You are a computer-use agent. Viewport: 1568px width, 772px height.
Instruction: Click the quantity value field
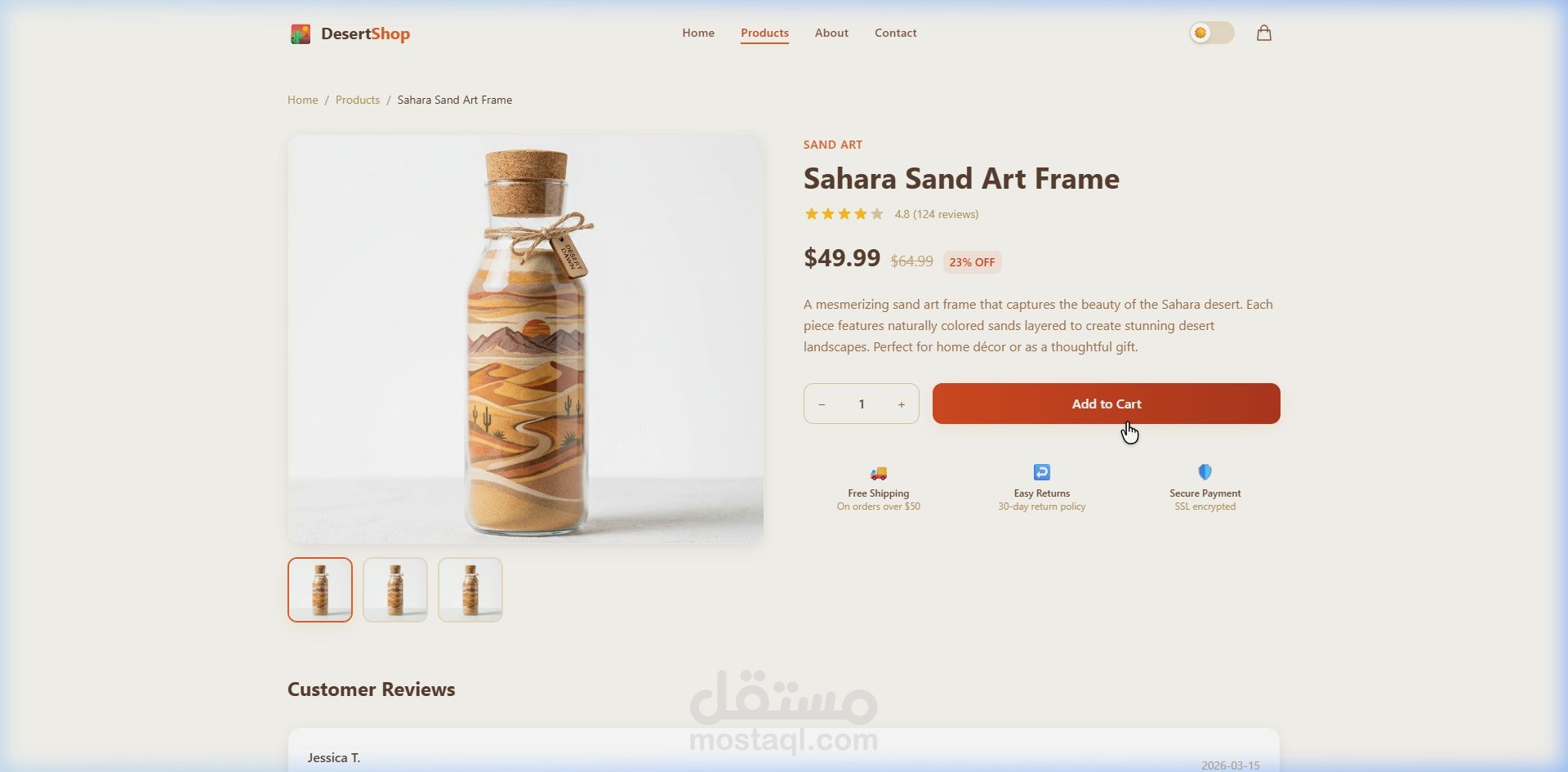862,404
